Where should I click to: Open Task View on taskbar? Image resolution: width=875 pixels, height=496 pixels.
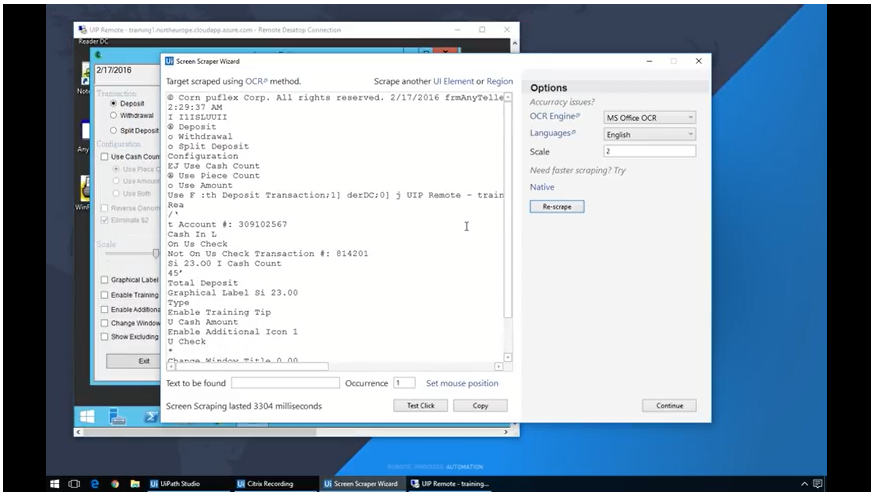tap(74, 484)
